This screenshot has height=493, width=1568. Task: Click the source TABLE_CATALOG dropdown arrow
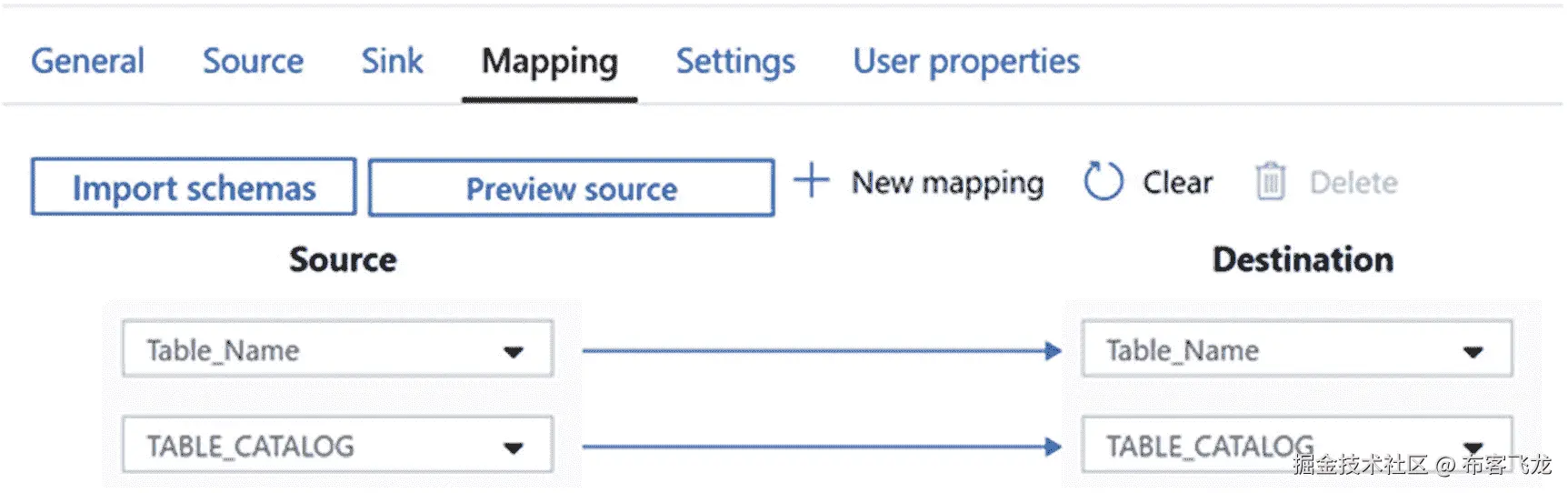coord(514,448)
